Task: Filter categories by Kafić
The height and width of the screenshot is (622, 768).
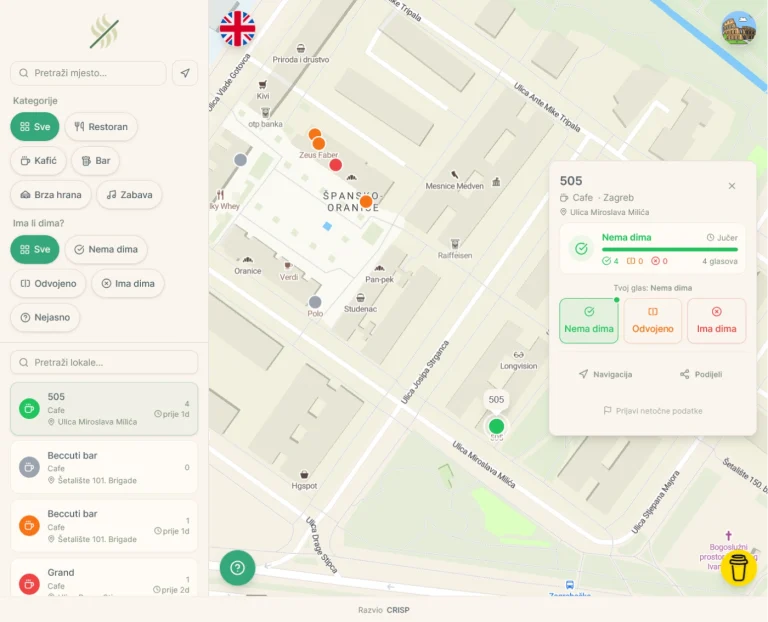Action: point(38,161)
